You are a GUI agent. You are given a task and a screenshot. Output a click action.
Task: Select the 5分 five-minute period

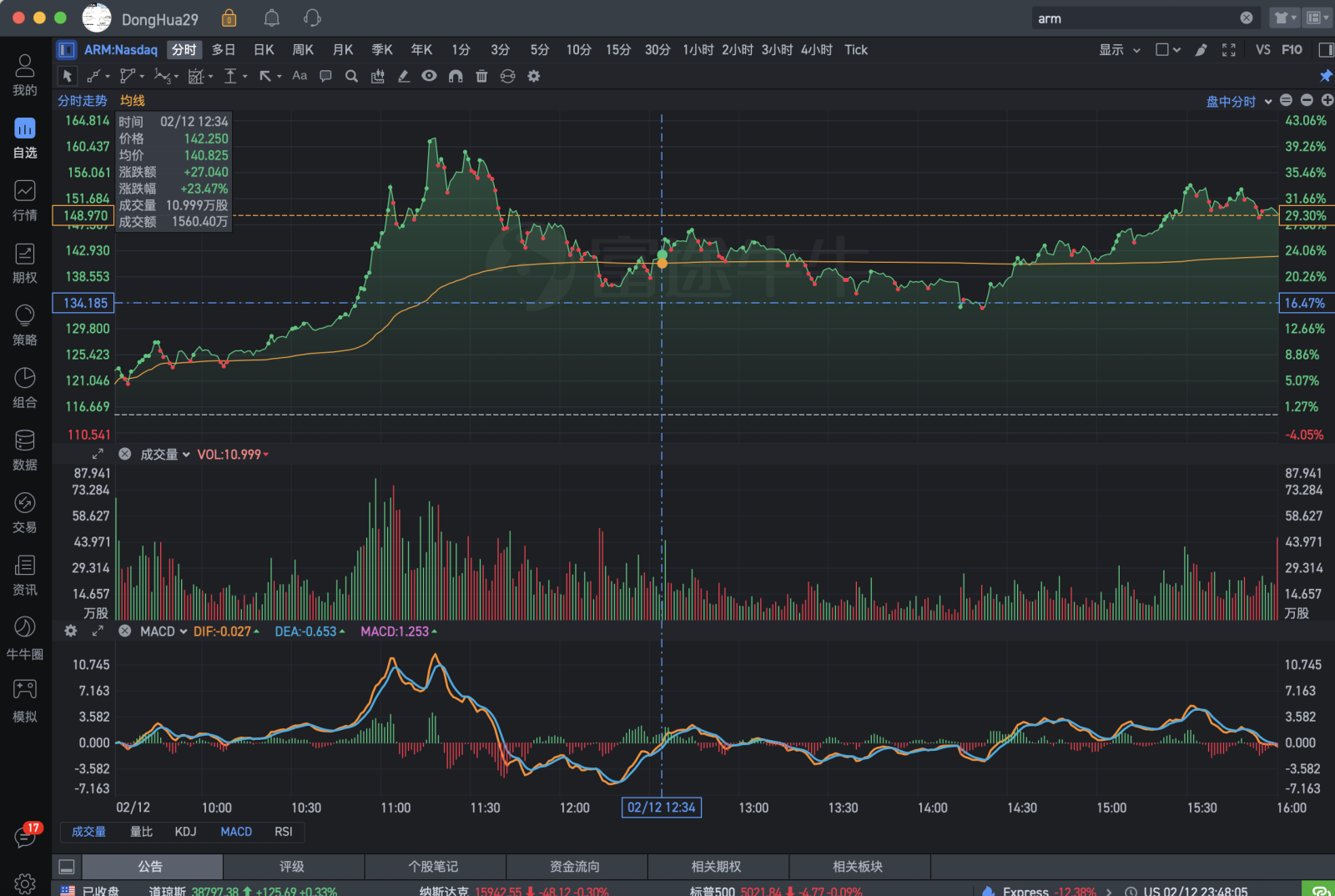pyautogui.click(x=540, y=50)
